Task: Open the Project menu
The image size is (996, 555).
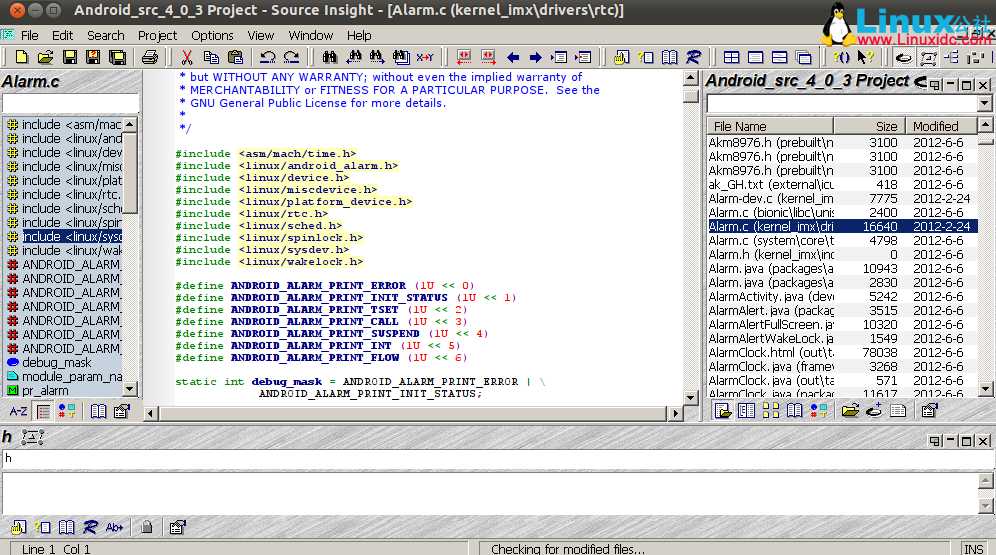Action: 158,36
